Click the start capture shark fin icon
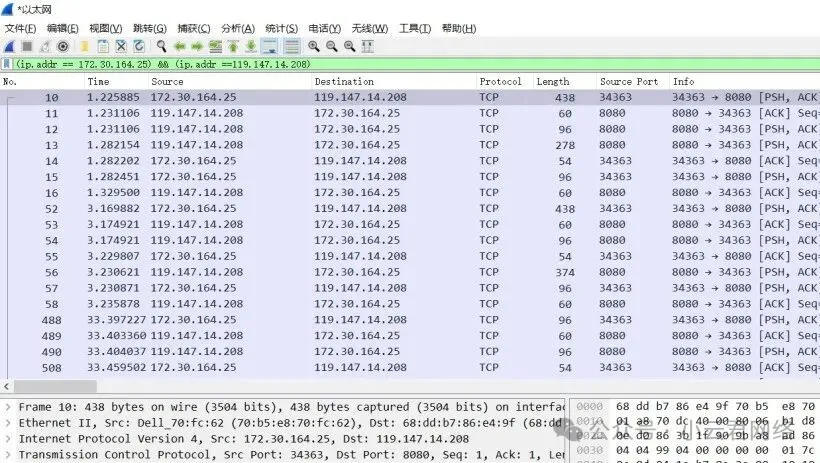 click(9, 46)
